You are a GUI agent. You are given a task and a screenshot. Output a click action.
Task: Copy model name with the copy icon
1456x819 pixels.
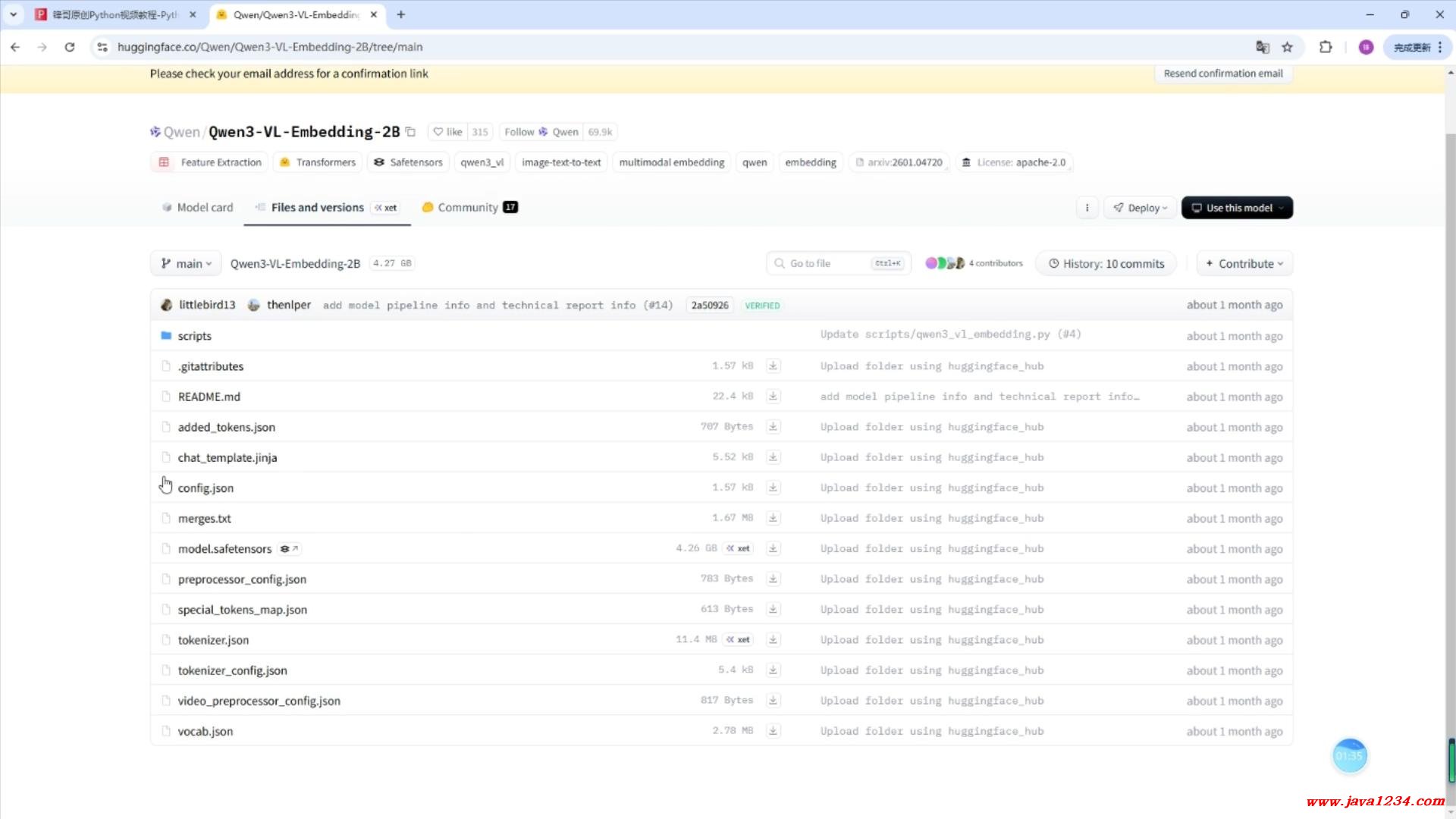(x=410, y=132)
